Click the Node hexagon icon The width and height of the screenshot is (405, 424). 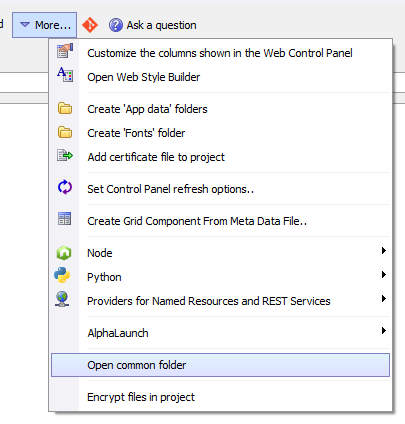click(x=64, y=253)
